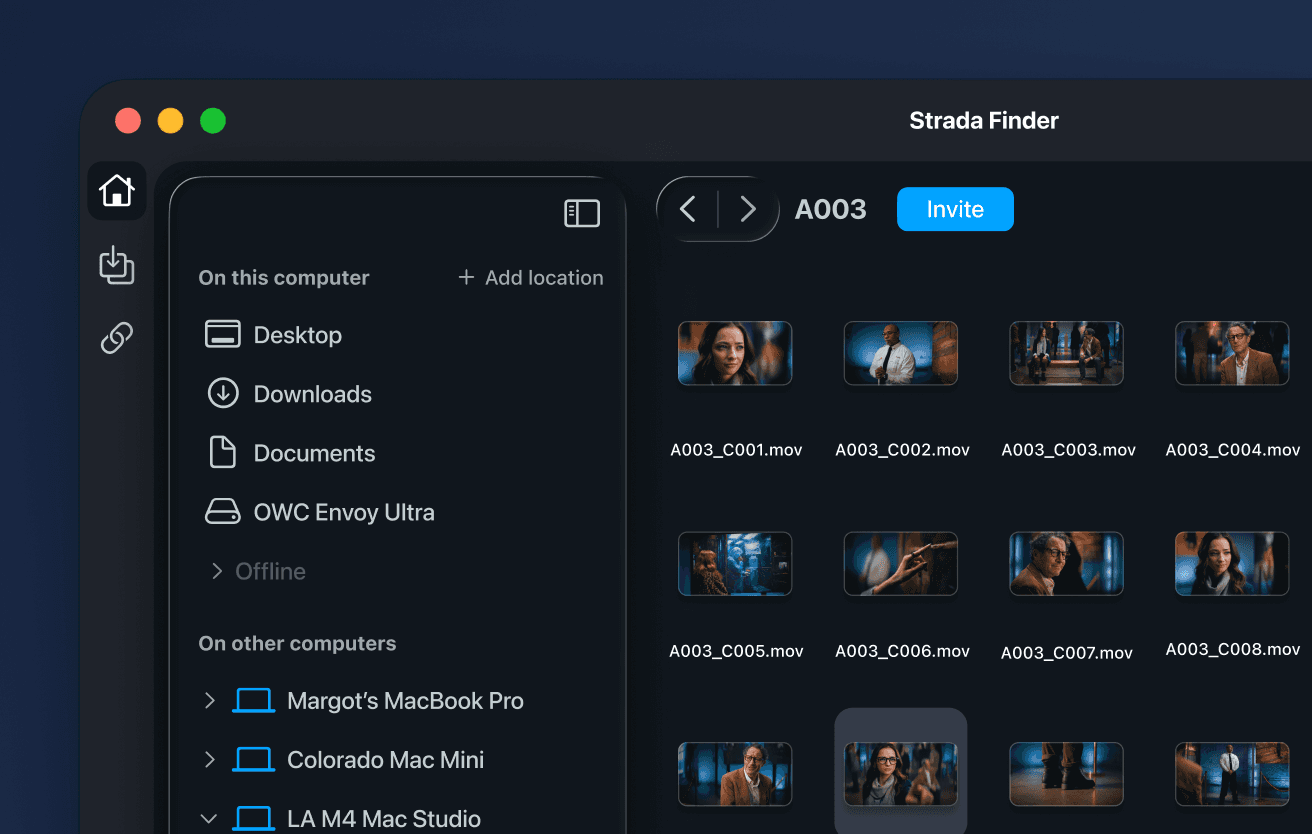Click the Downloads arrow-circle icon
This screenshot has width=1312, height=834.
click(x=222, y=393)
